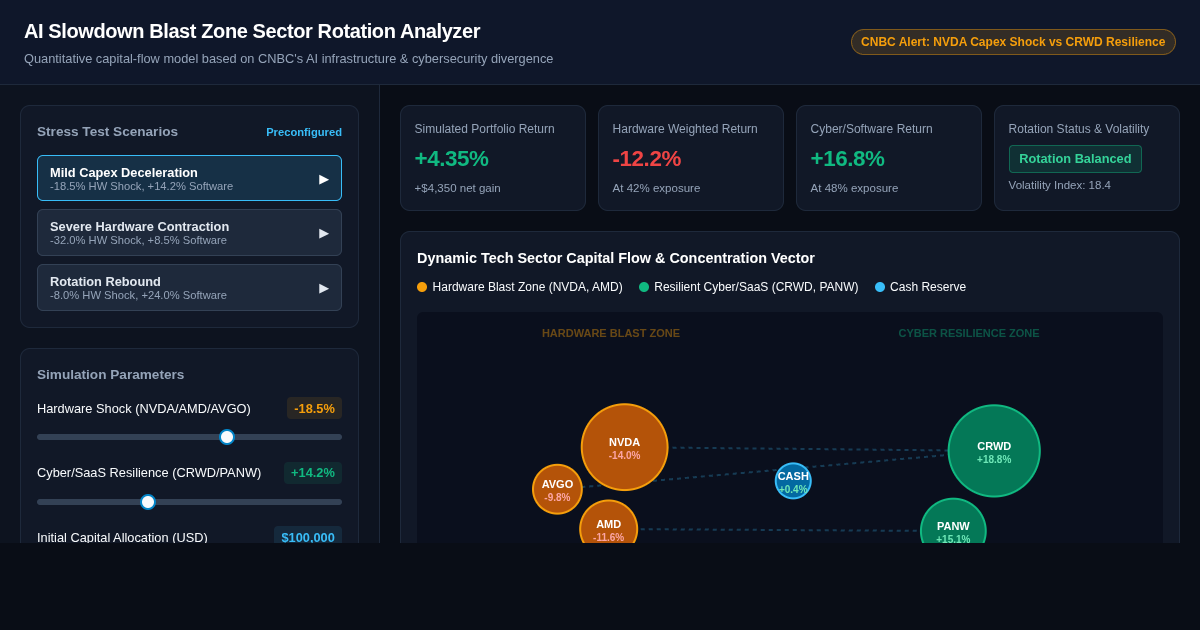Viewport: 1200px width, 630px height.
Task: Click the Cyber/SaaS Resilience (CRWD/PANW) label
Action: click(x=149, y=473)
